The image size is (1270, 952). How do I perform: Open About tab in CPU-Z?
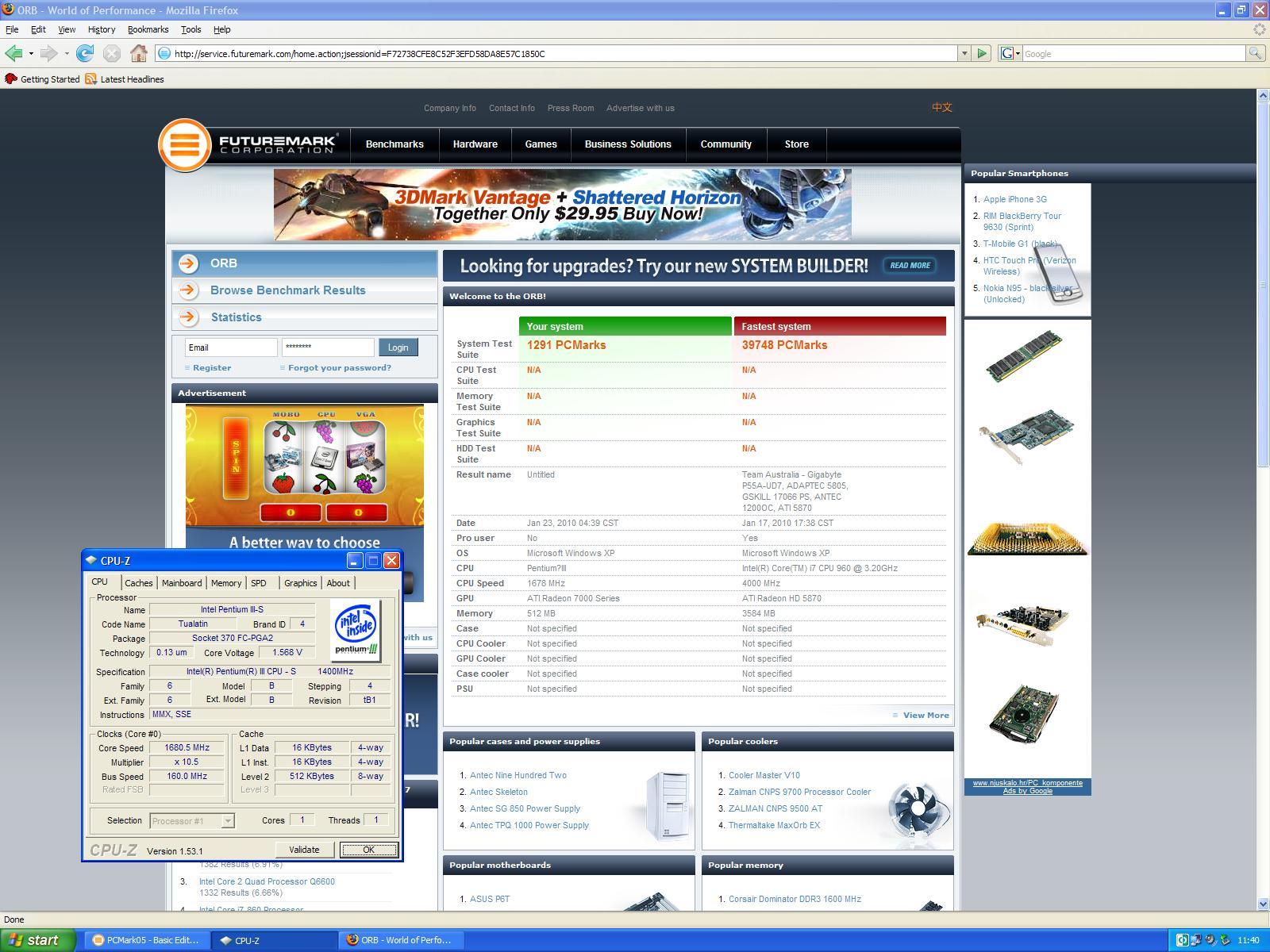338,583
